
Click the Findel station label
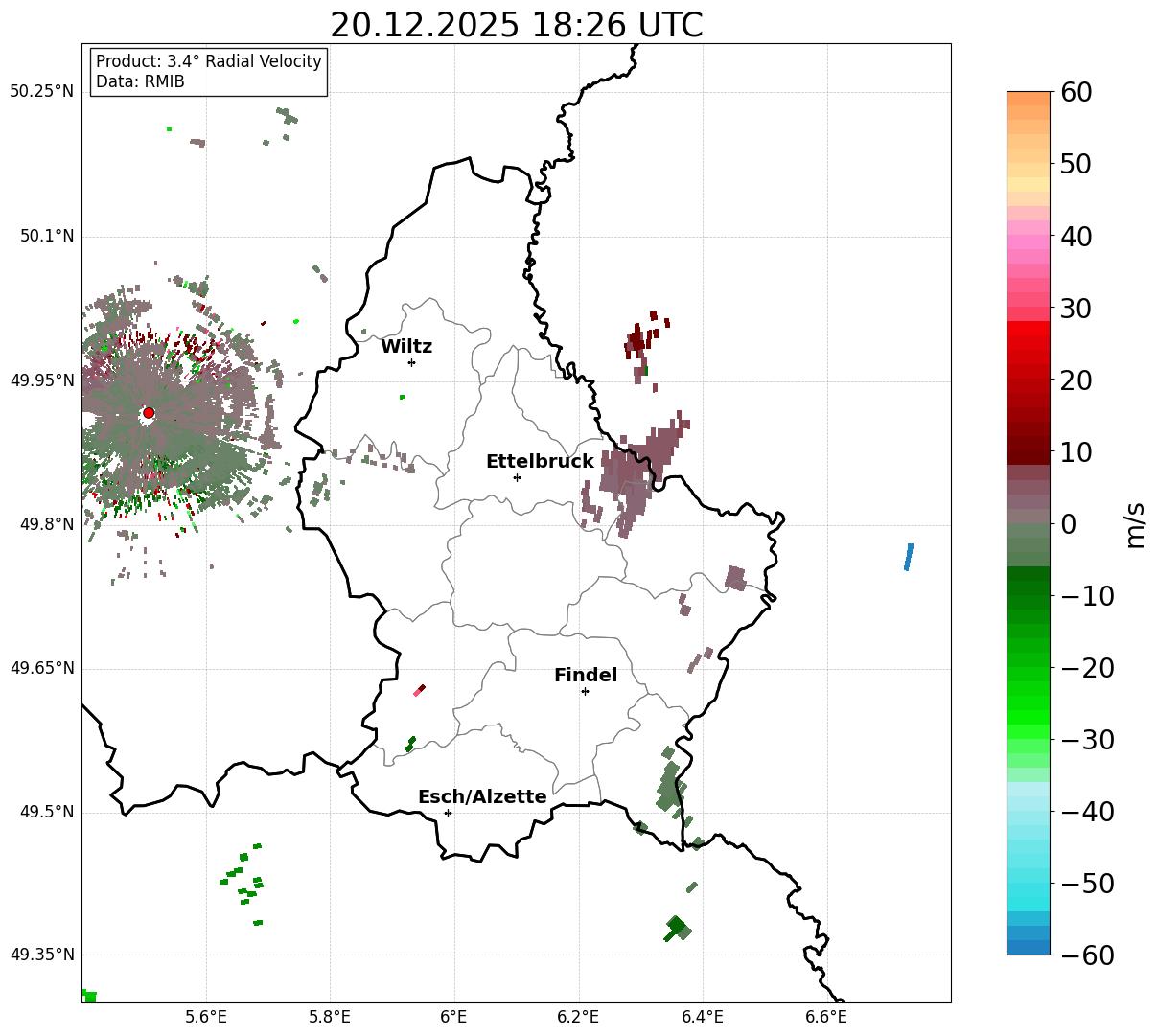[x=586, y=676]
